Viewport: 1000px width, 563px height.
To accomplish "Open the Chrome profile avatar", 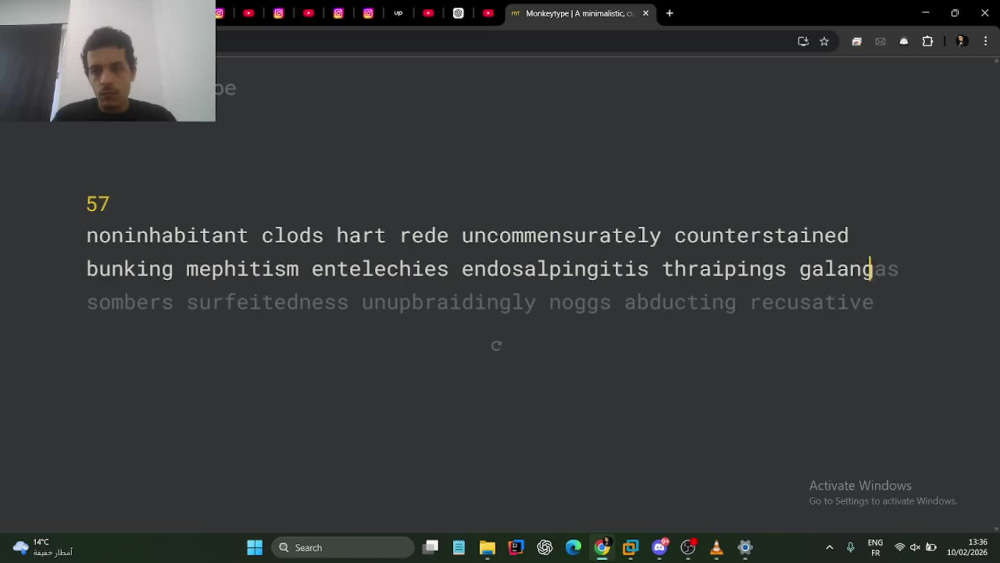I will (x=962, y=41).
